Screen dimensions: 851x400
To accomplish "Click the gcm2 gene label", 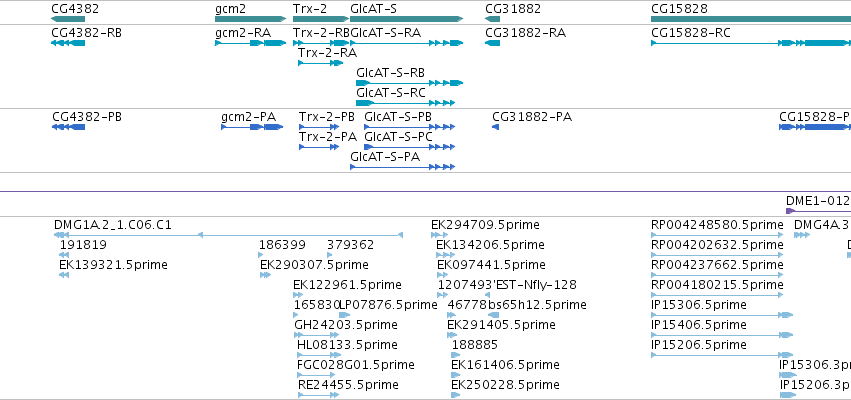I will click(230, 9).
